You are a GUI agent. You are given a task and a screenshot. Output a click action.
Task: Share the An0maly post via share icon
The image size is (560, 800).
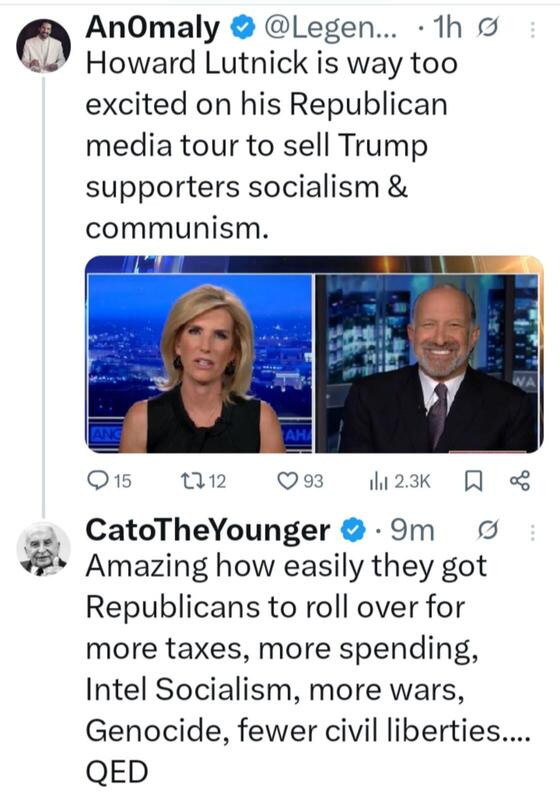coord(520,481)
